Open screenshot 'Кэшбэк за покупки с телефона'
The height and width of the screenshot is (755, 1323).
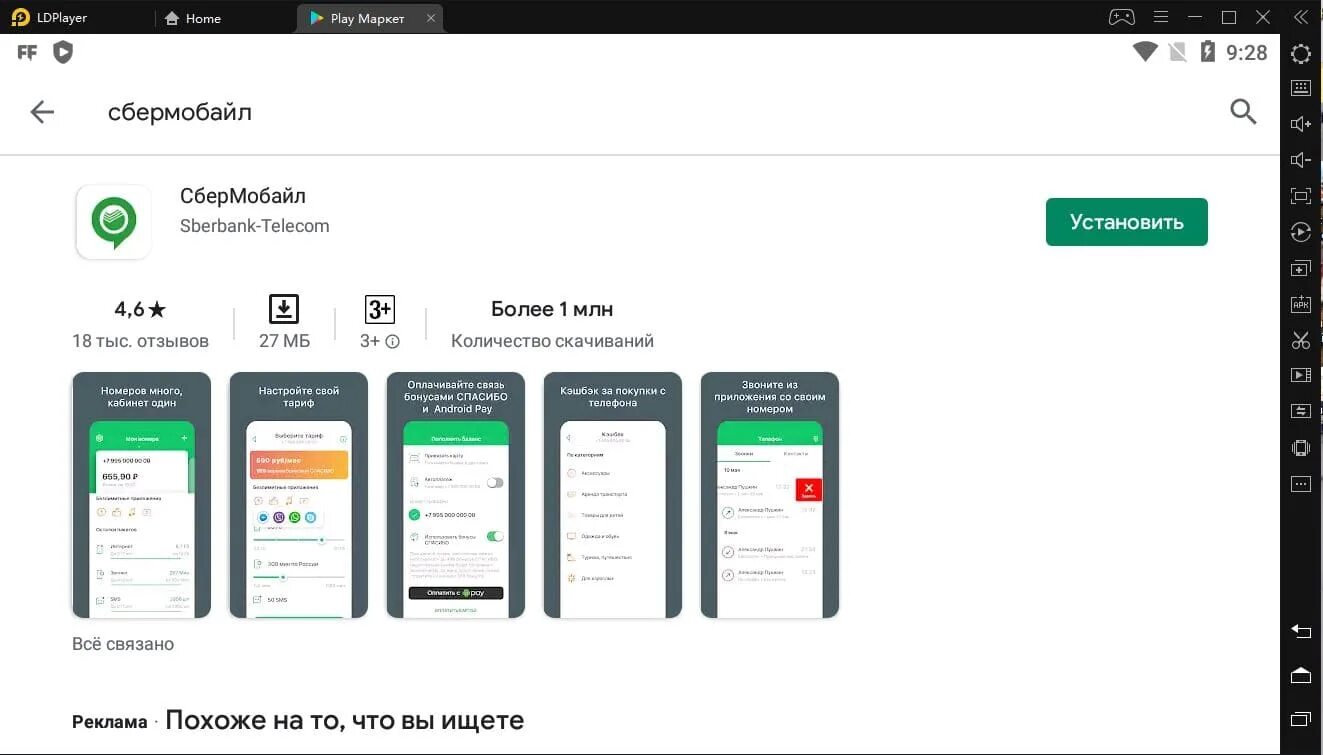[x=613, y=495]
